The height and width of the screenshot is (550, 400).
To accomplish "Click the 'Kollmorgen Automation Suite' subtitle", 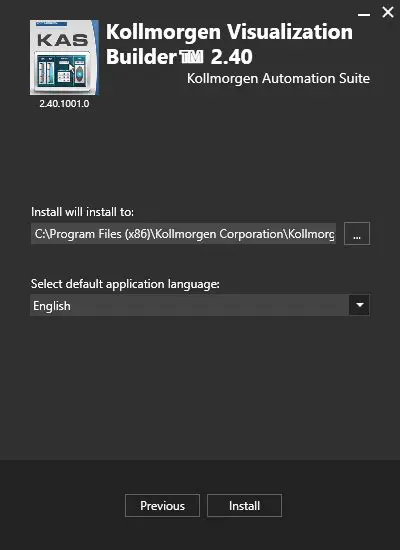I will (278, 79).
